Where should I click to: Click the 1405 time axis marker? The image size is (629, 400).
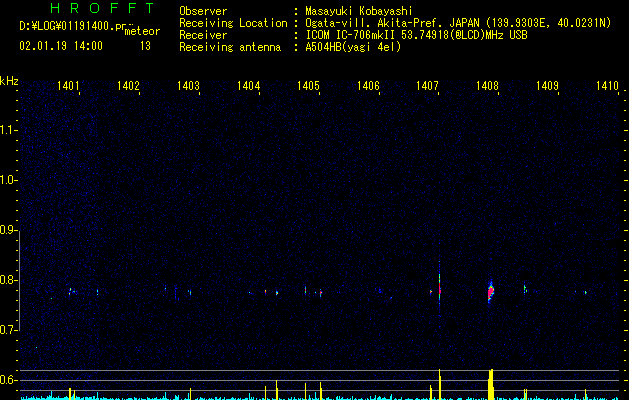click(x=308, y=86)
